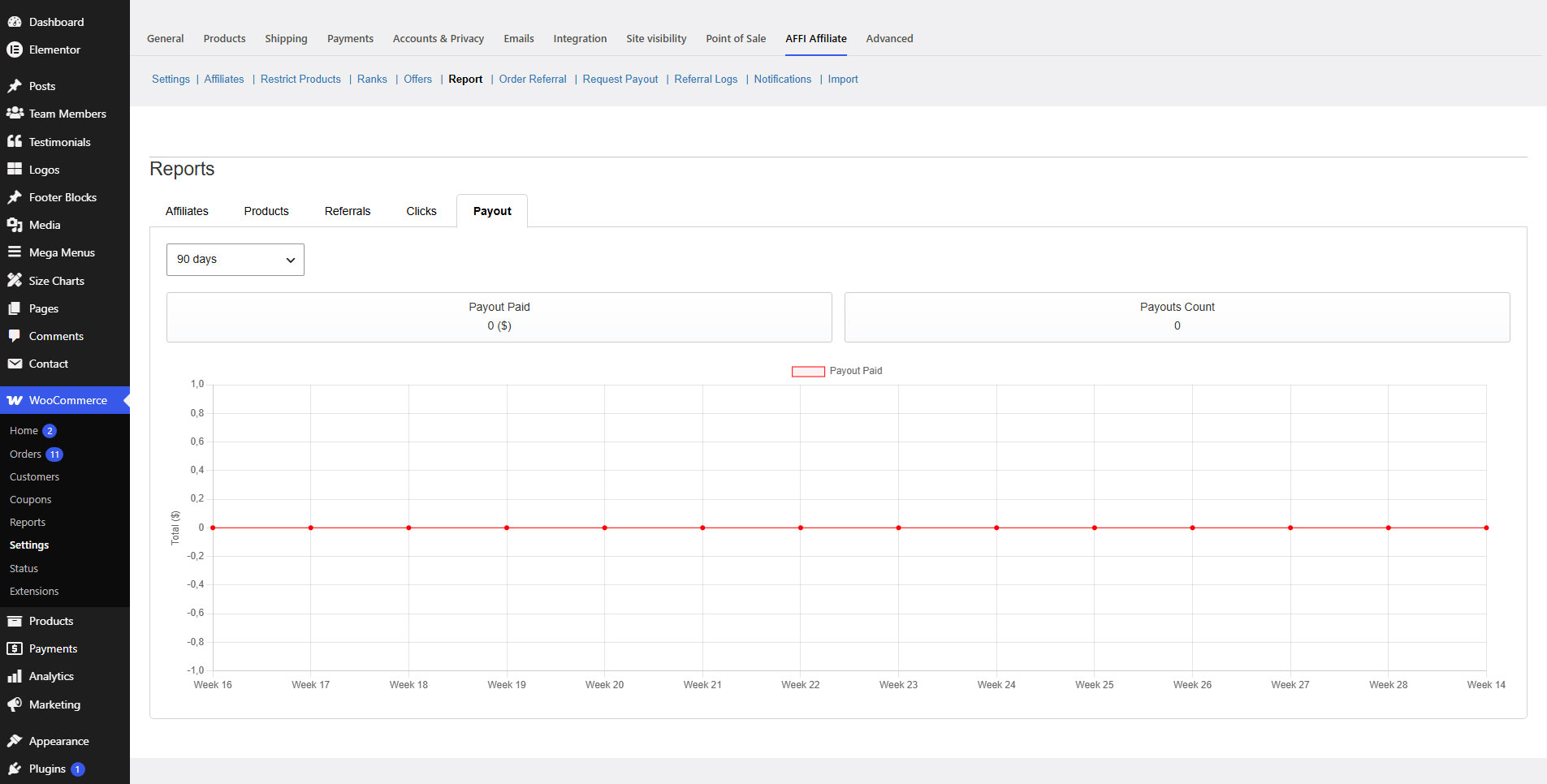
Task: Click the Marketing megaphone icon
Action: click(x=15, y=704)
